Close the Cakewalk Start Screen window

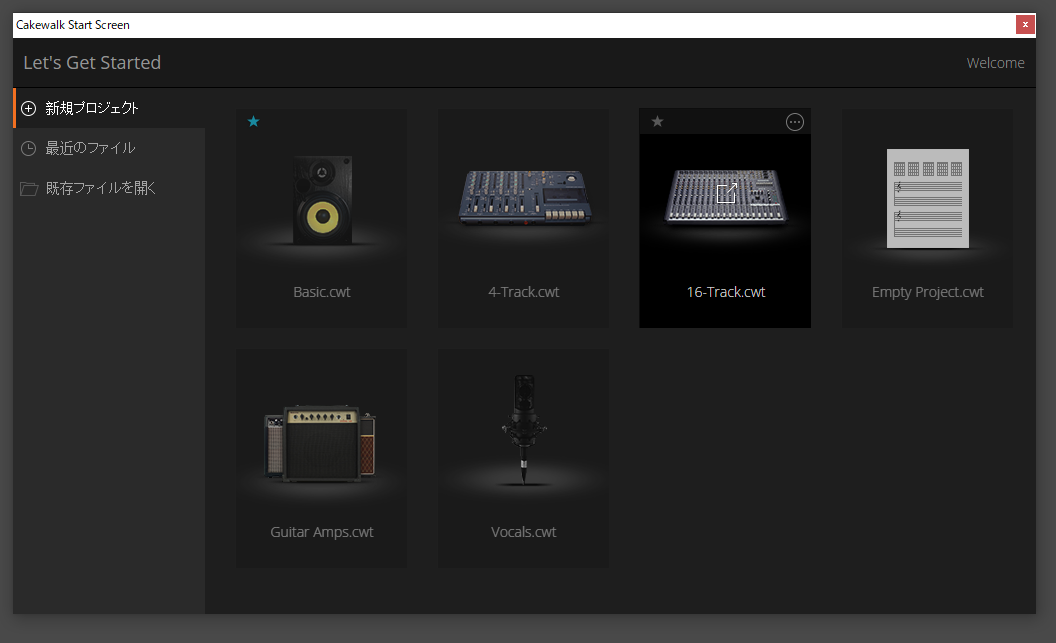click(1025, 25)
